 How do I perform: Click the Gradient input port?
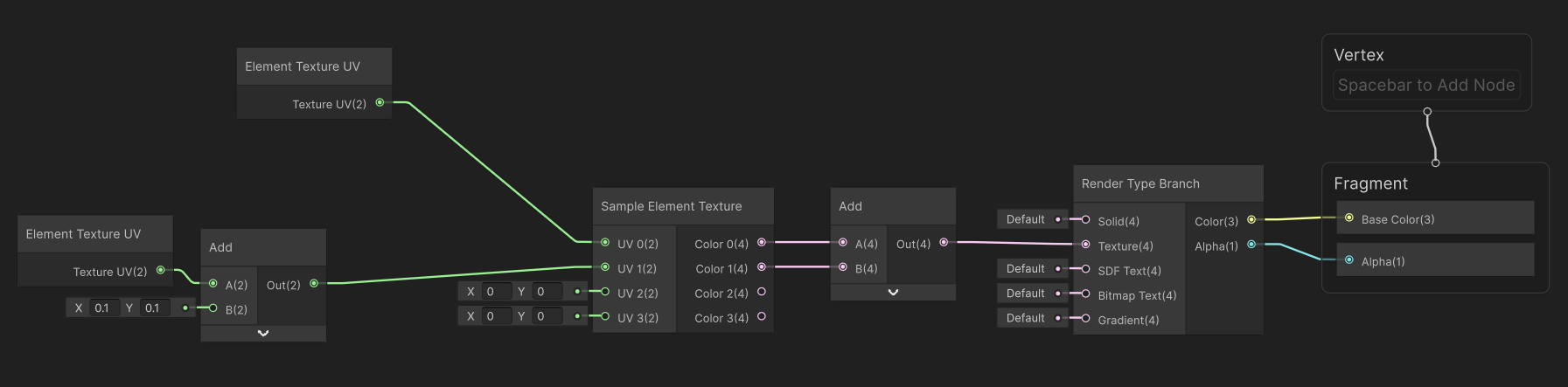pos(1085,319)
